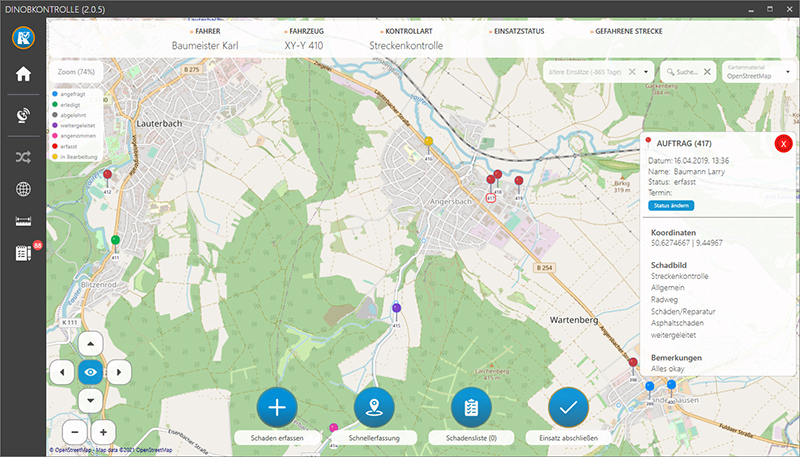Open the satellite GPS tracking icon
Viewport: 800px width, 457px height.
click(23, 115)
